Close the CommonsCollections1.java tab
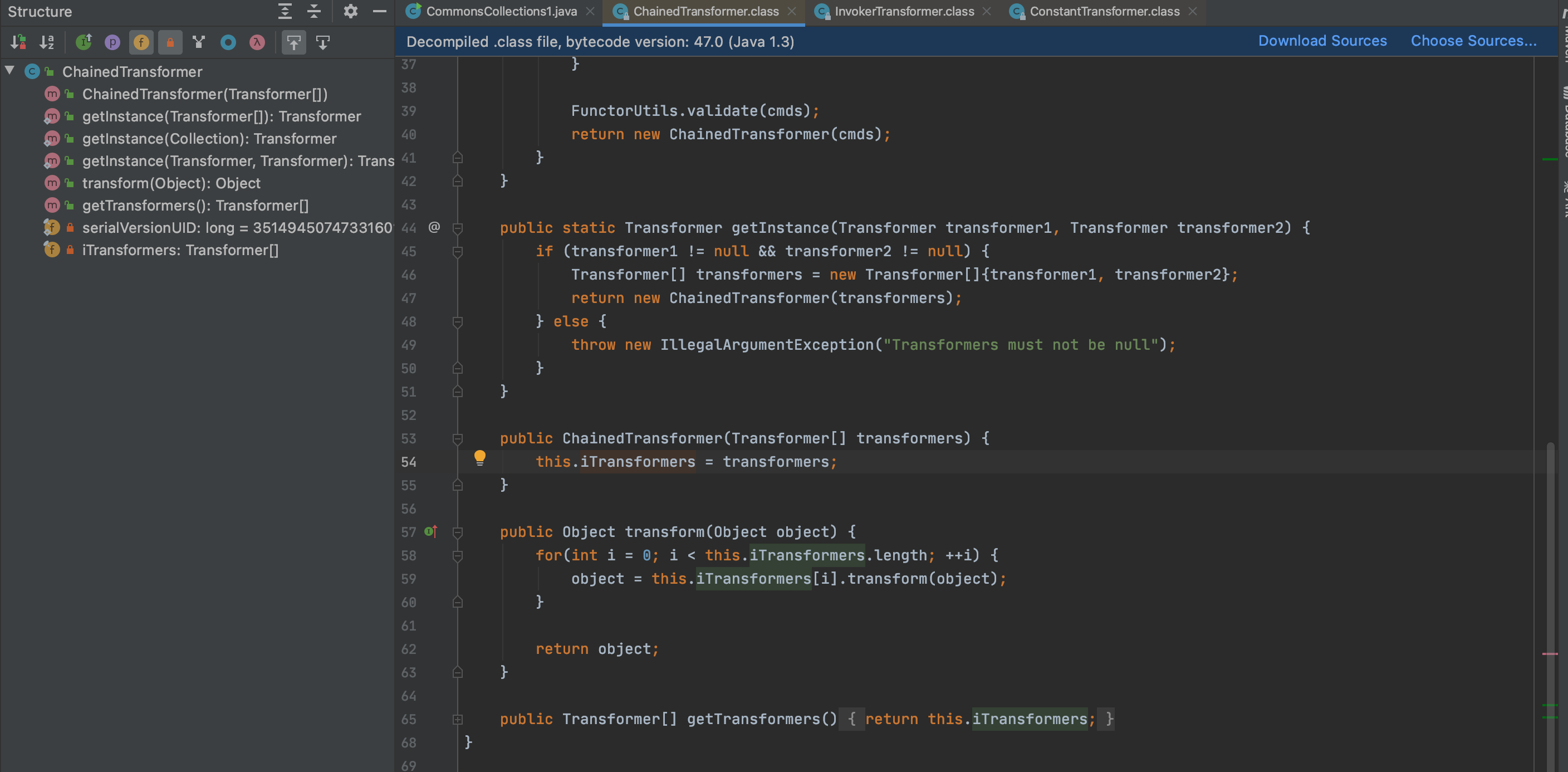The width and height of the screenshot is (1568, 772). (590, 12)
